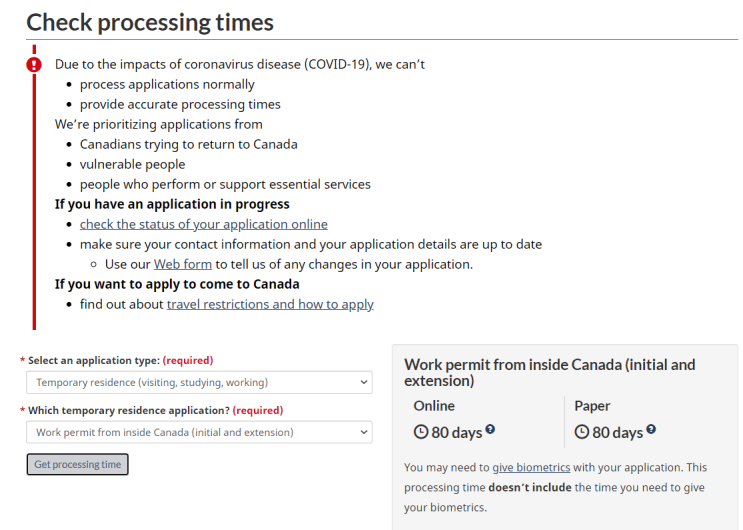Click the Select an application type label
Screen dimensions: 743x530
point(94,360)
